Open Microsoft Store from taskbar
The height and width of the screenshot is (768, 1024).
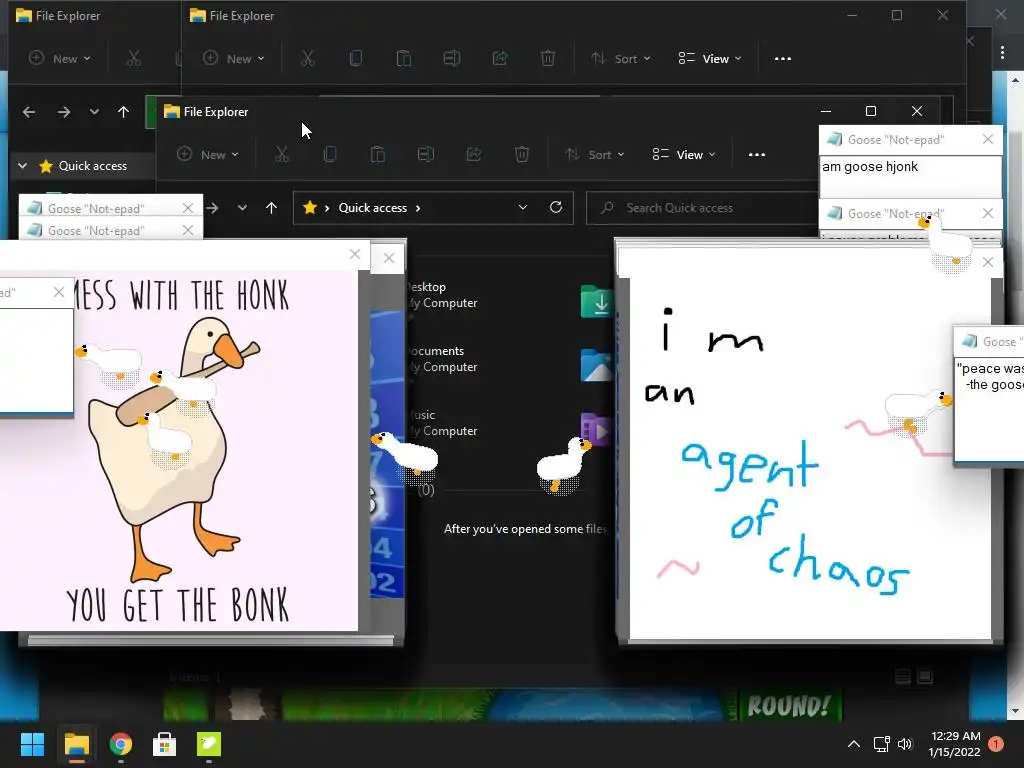click(x=165, y=744)
